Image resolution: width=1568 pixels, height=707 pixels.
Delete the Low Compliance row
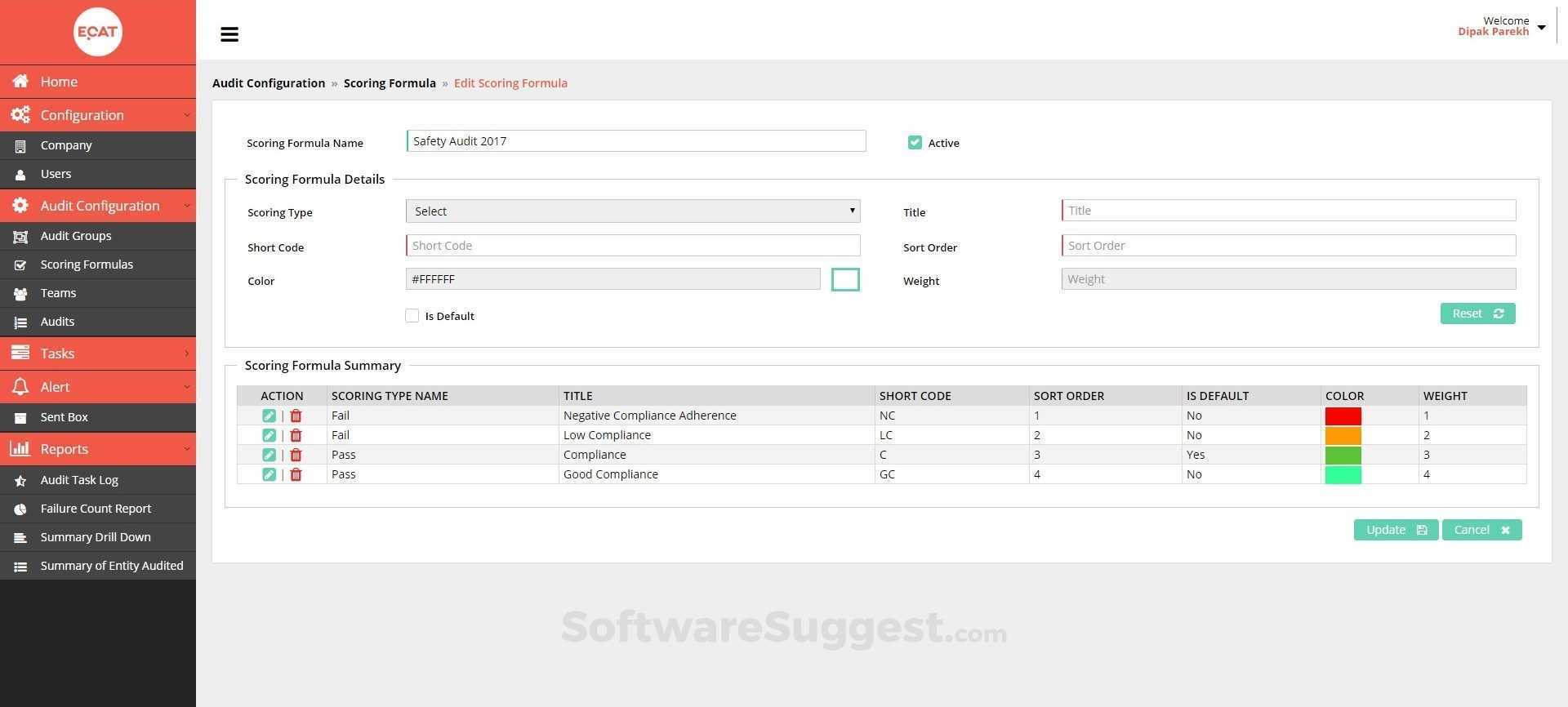tap(296, 435)
